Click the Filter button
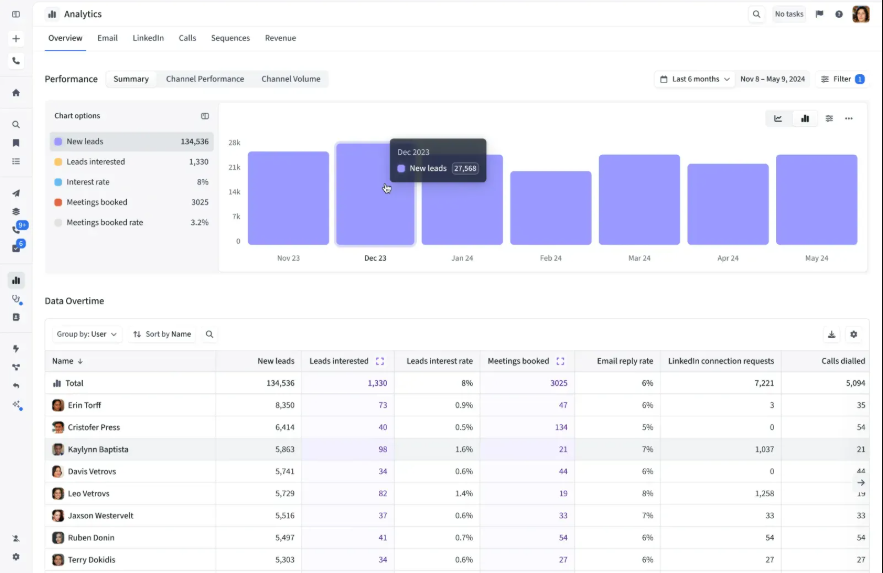883x573 pixels. [x=841, y=79]
